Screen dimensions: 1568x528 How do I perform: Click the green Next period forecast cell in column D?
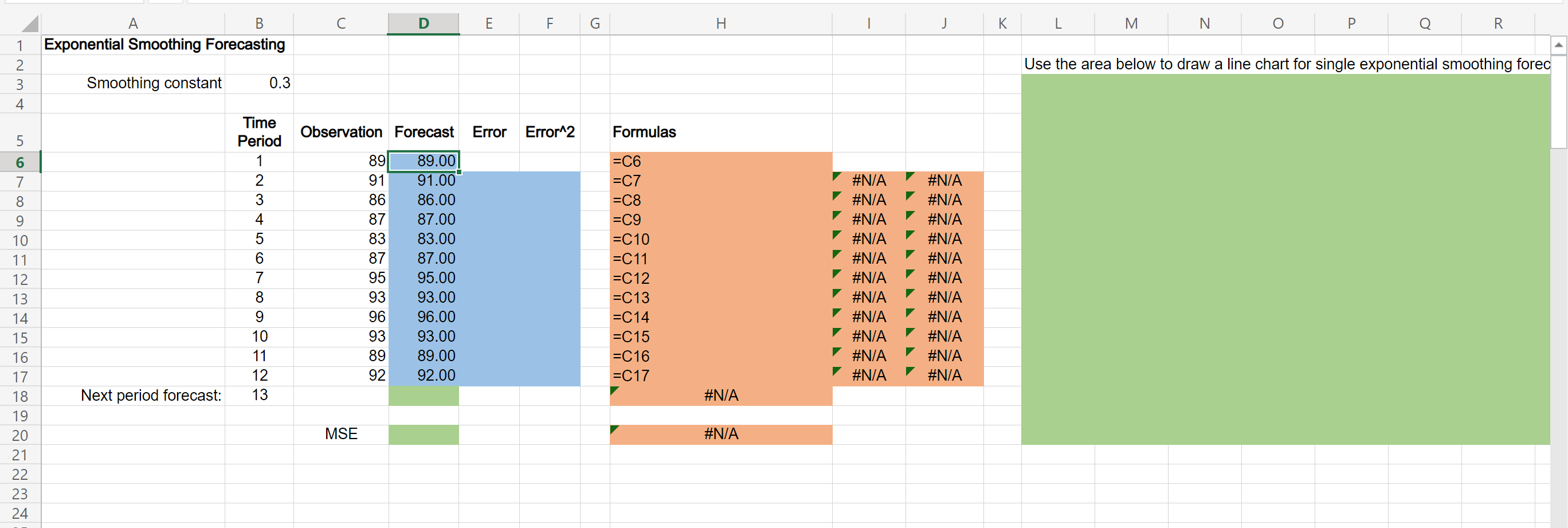pos(423,395)
